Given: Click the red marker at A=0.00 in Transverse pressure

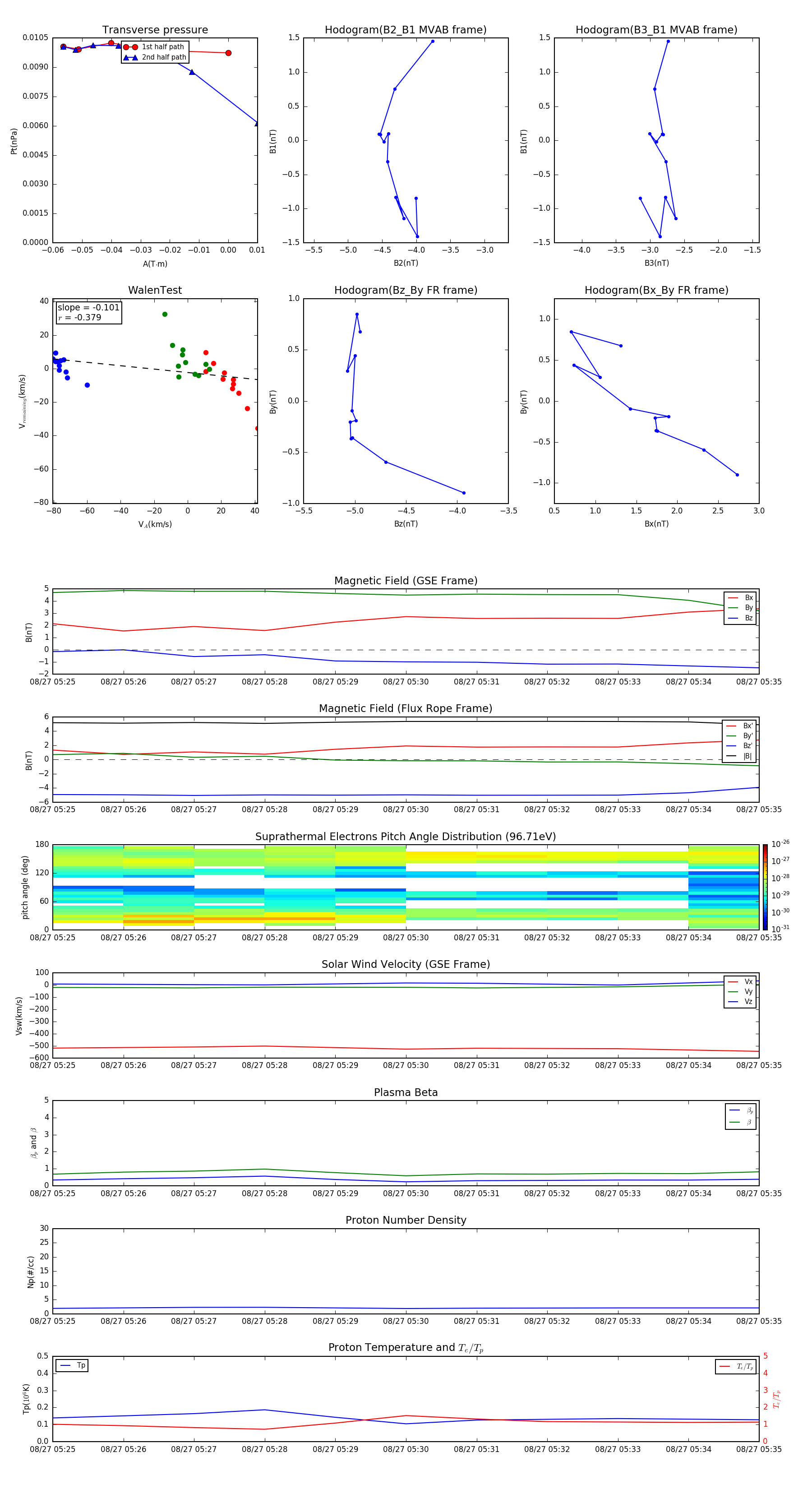Looking at the screenshot, I should coord(228,53).
